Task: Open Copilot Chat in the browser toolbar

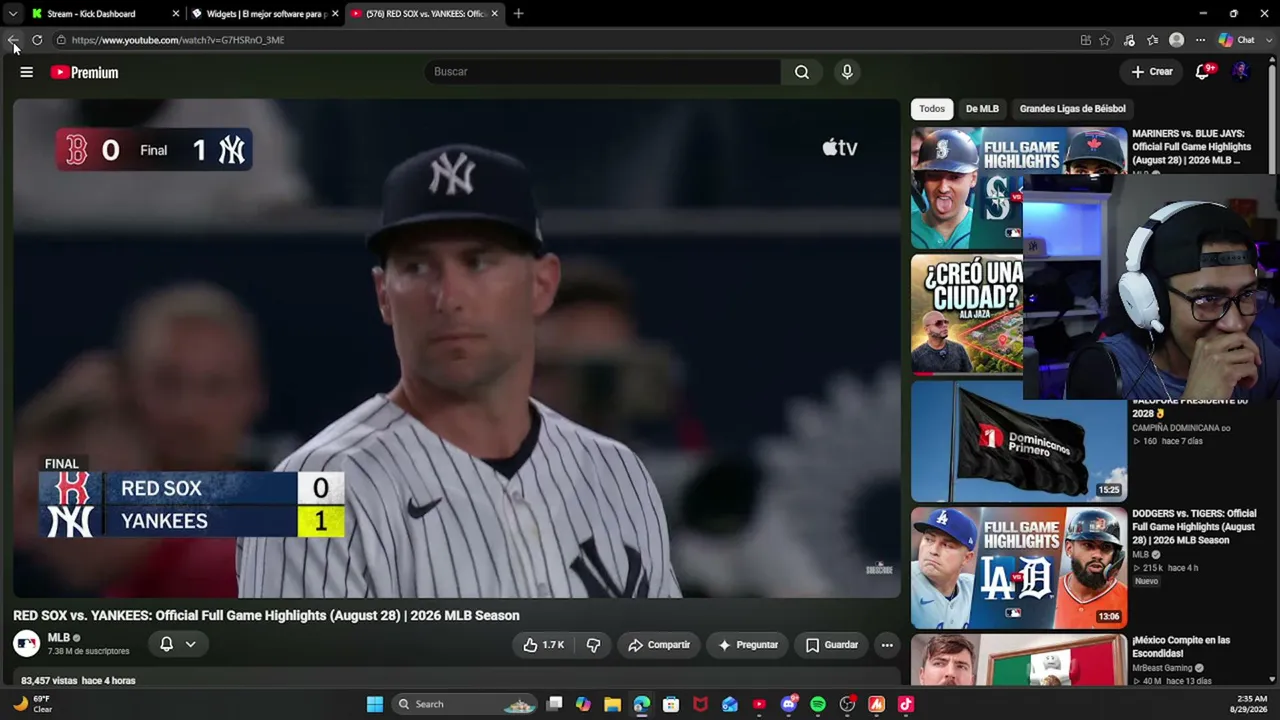Action: click(x=1237, y=40)
